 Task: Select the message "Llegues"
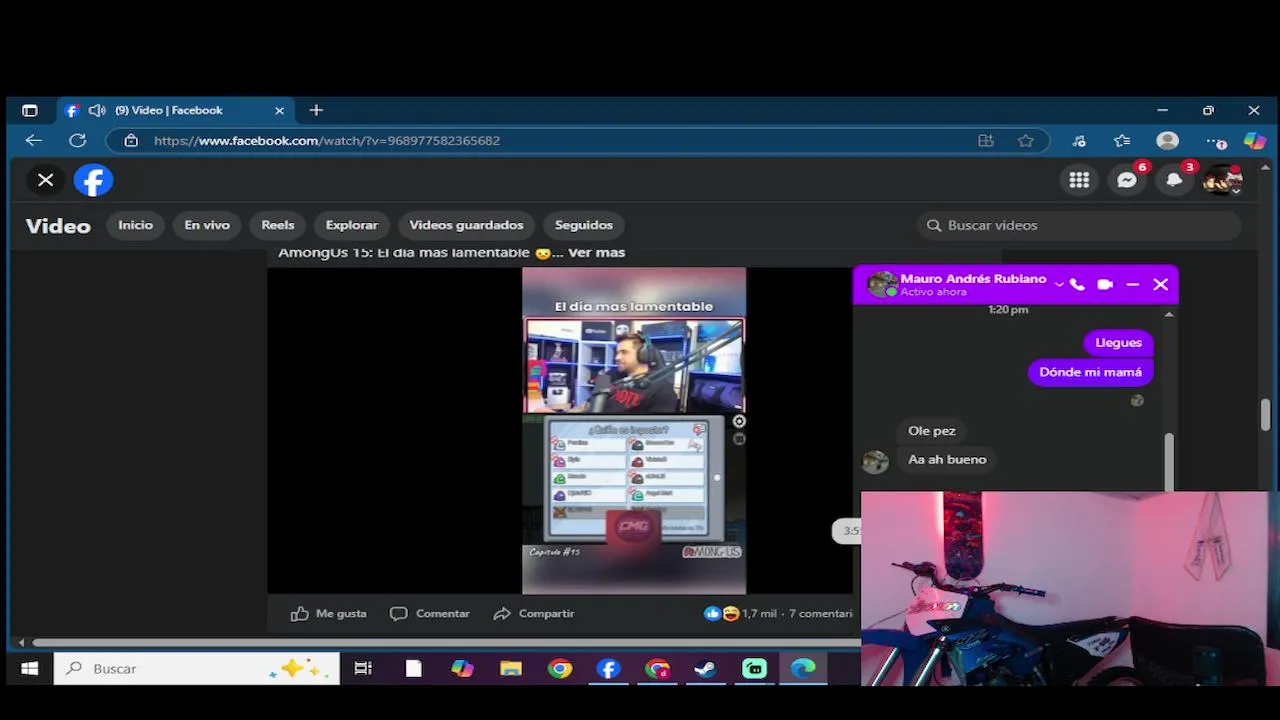[x=1118, y=343]
